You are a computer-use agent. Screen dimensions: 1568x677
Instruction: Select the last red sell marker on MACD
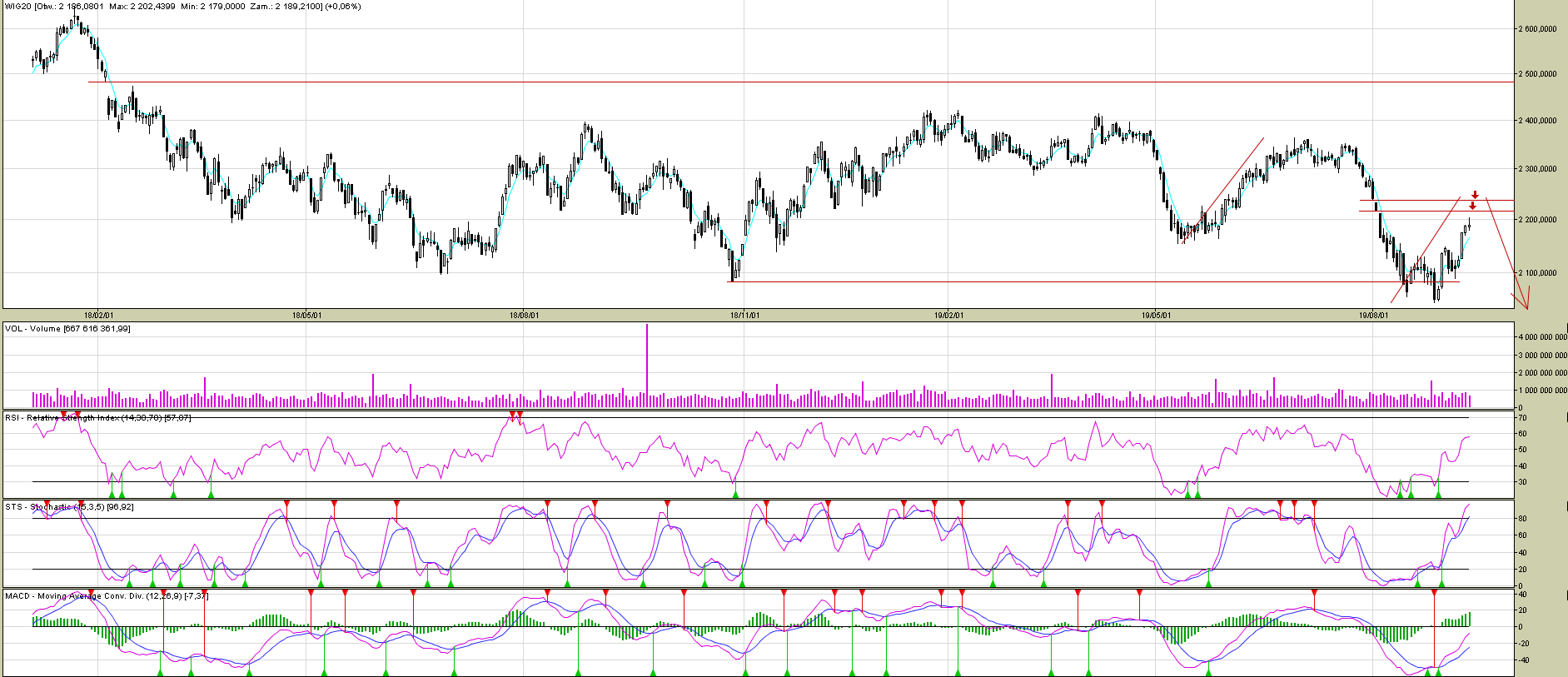coord(1434,592)
